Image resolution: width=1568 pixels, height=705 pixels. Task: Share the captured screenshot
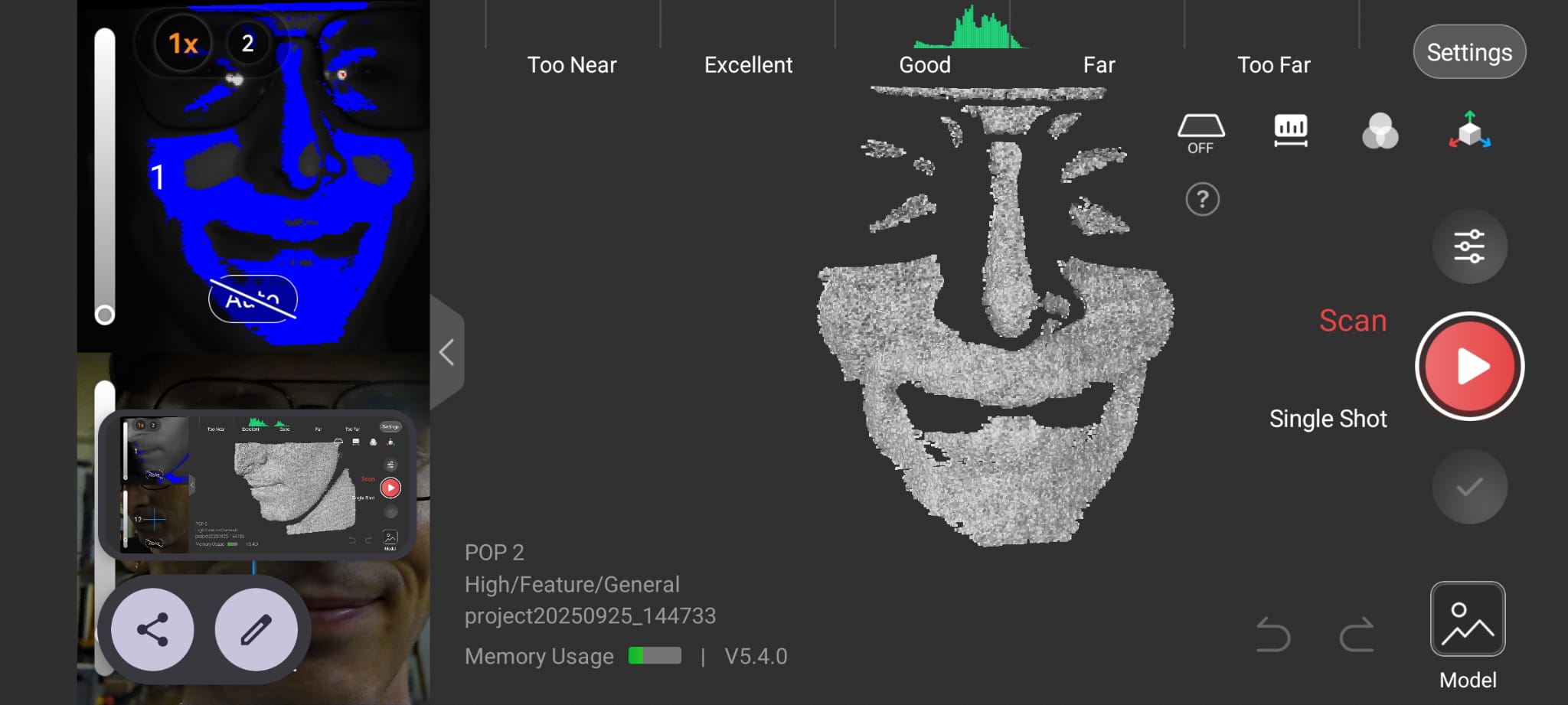pyautogui.click(x=152, y=630)
